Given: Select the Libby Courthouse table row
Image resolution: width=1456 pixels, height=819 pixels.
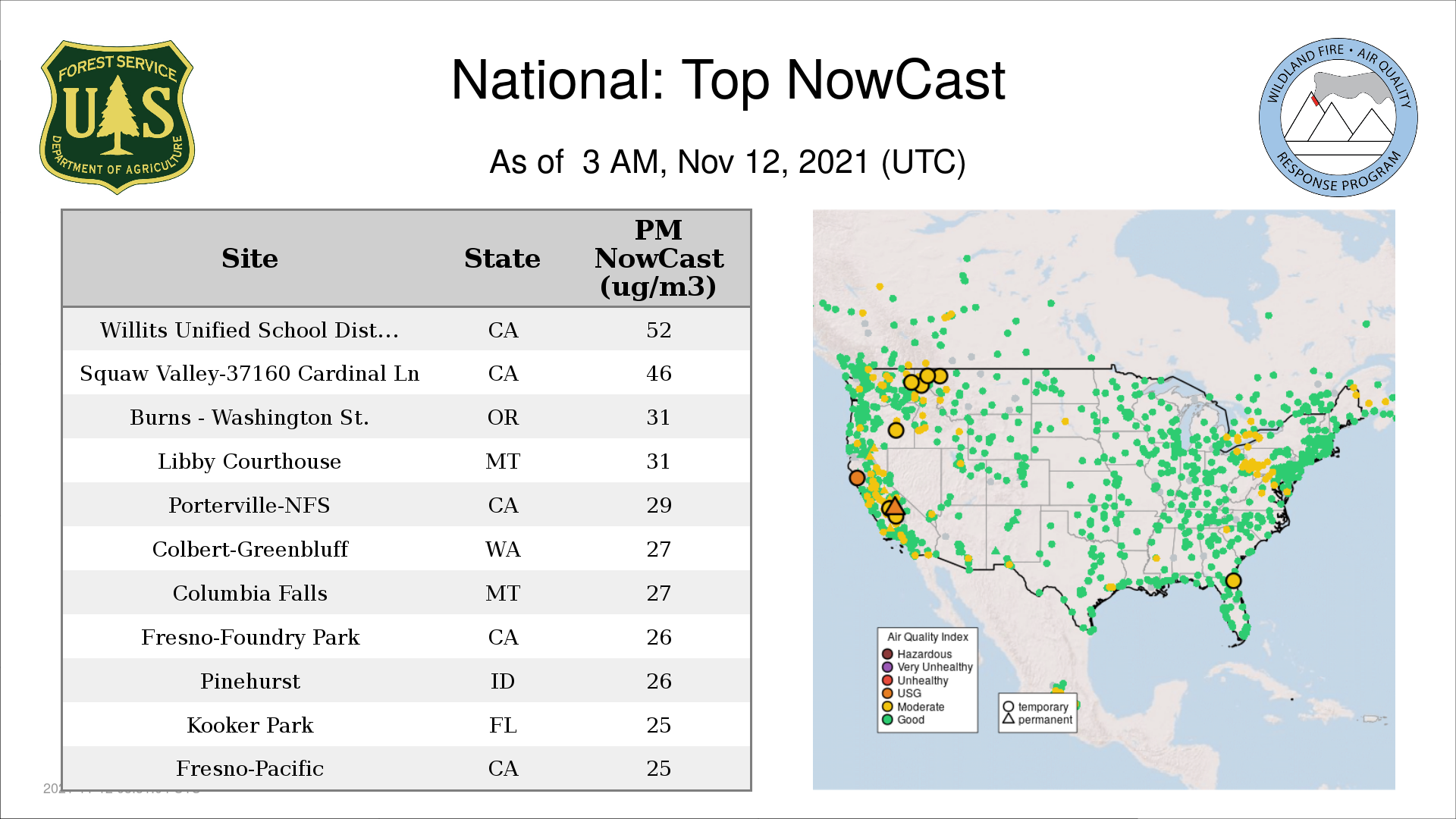Looking at the screenshot, I should [x=249, y=461].
